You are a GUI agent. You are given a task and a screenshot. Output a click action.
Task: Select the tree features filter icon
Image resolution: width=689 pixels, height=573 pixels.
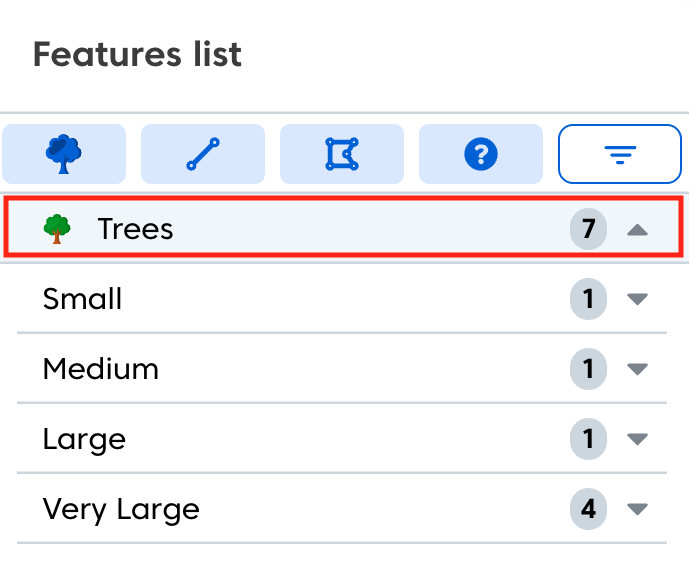pyautogui.click(x=64, y=154)
